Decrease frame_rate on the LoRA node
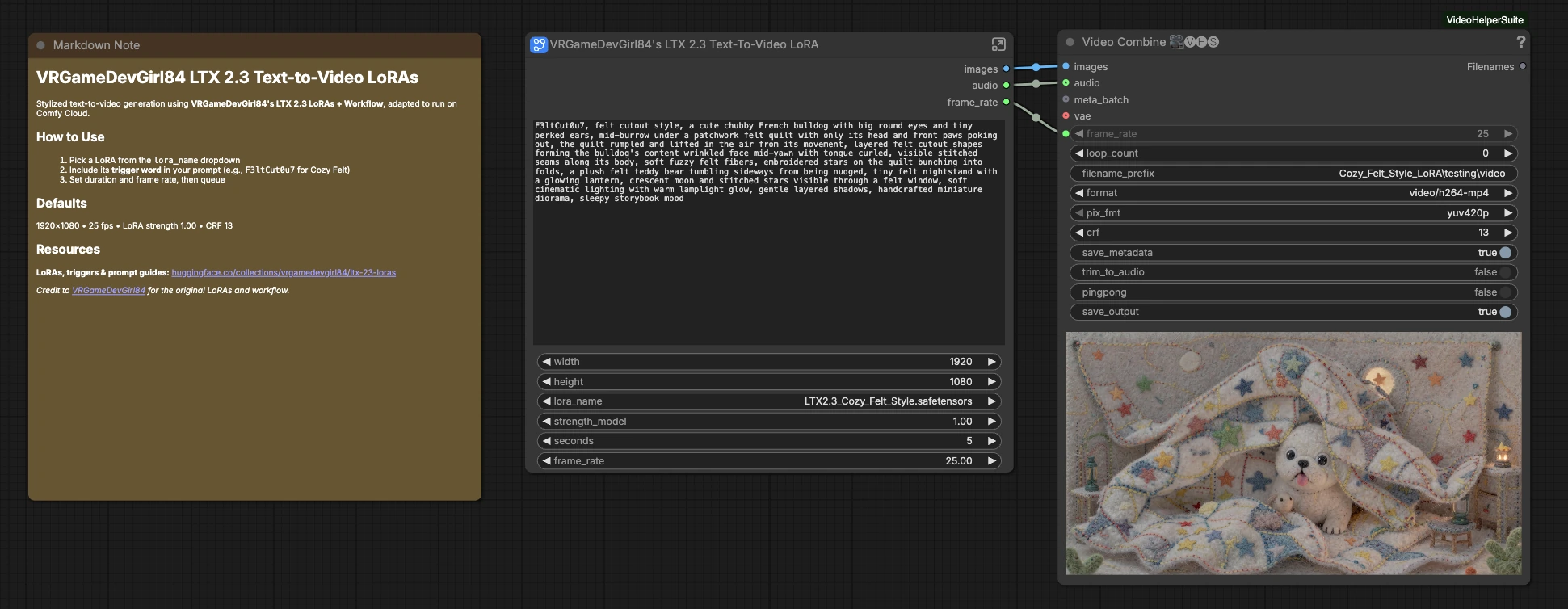Image resolution: width=1568 pixels, height=609 pixels. 547,460
